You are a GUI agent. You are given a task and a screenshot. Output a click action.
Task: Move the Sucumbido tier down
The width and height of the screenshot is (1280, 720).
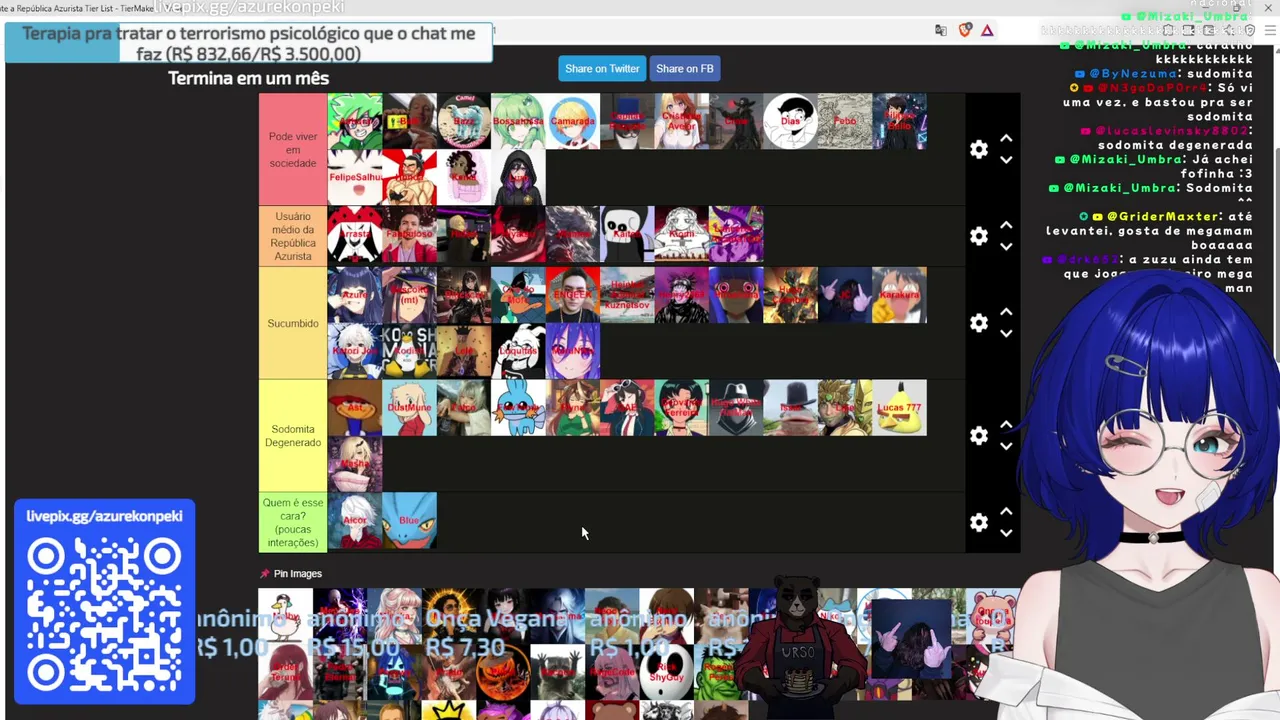pos(1006,334)
